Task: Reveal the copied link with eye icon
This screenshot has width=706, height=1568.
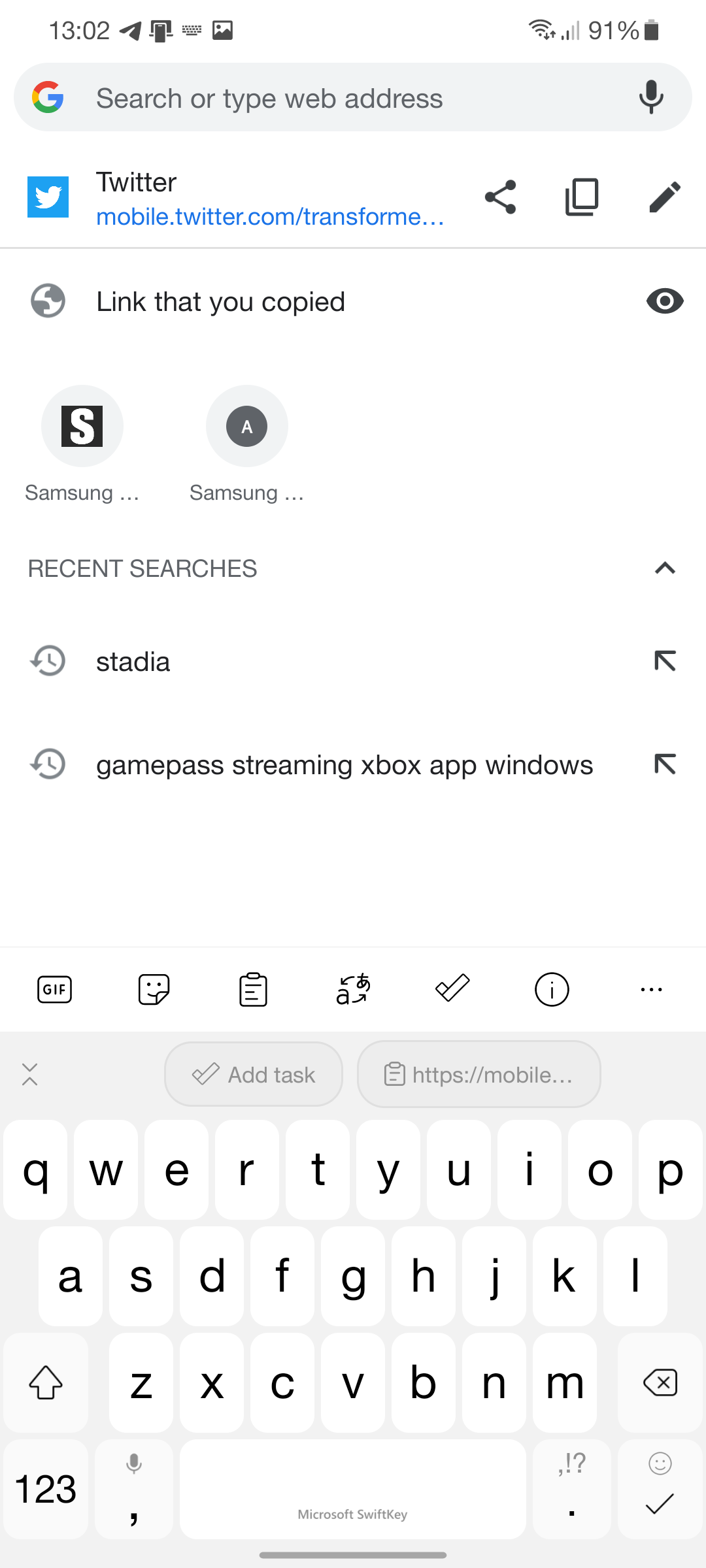Action: [x=665, y=301]
